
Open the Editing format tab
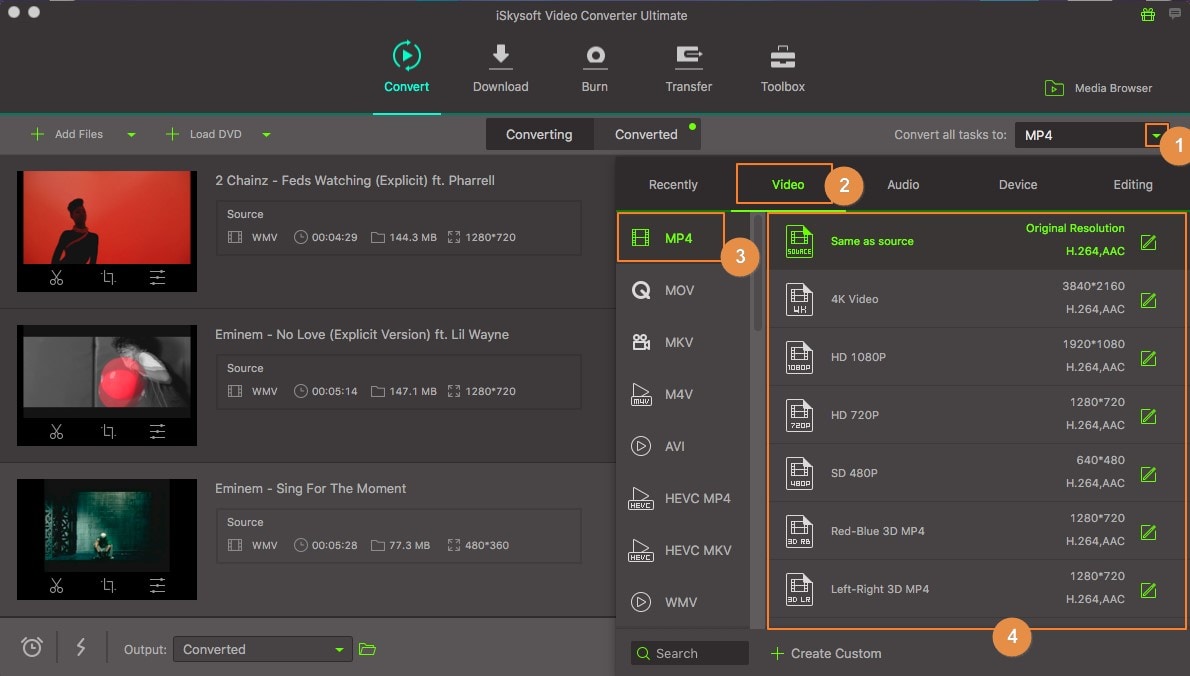point(1133,184)
